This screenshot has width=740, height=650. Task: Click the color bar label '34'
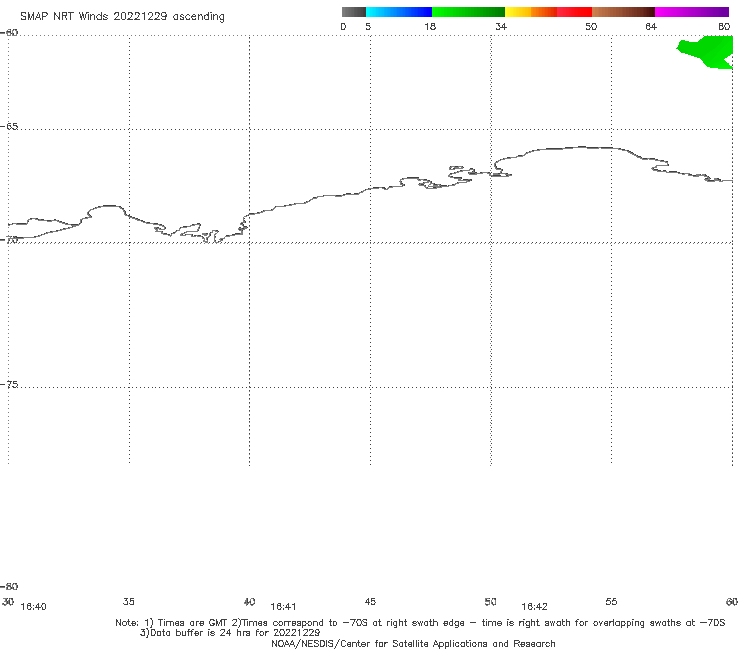[501, 27]
